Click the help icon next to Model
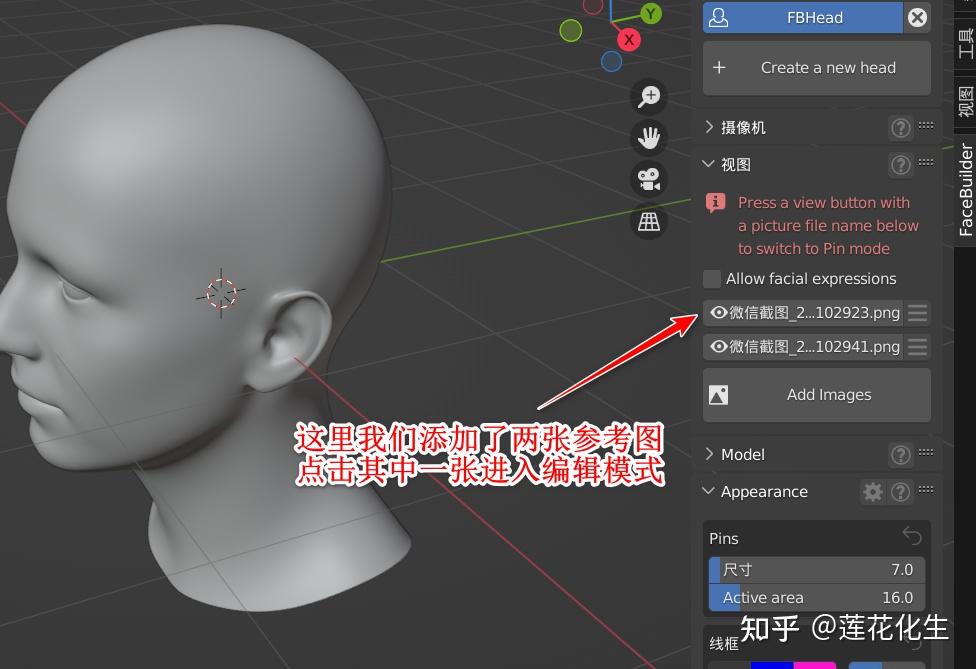This screenshot has height=669, width=976. tap(900, 454)
